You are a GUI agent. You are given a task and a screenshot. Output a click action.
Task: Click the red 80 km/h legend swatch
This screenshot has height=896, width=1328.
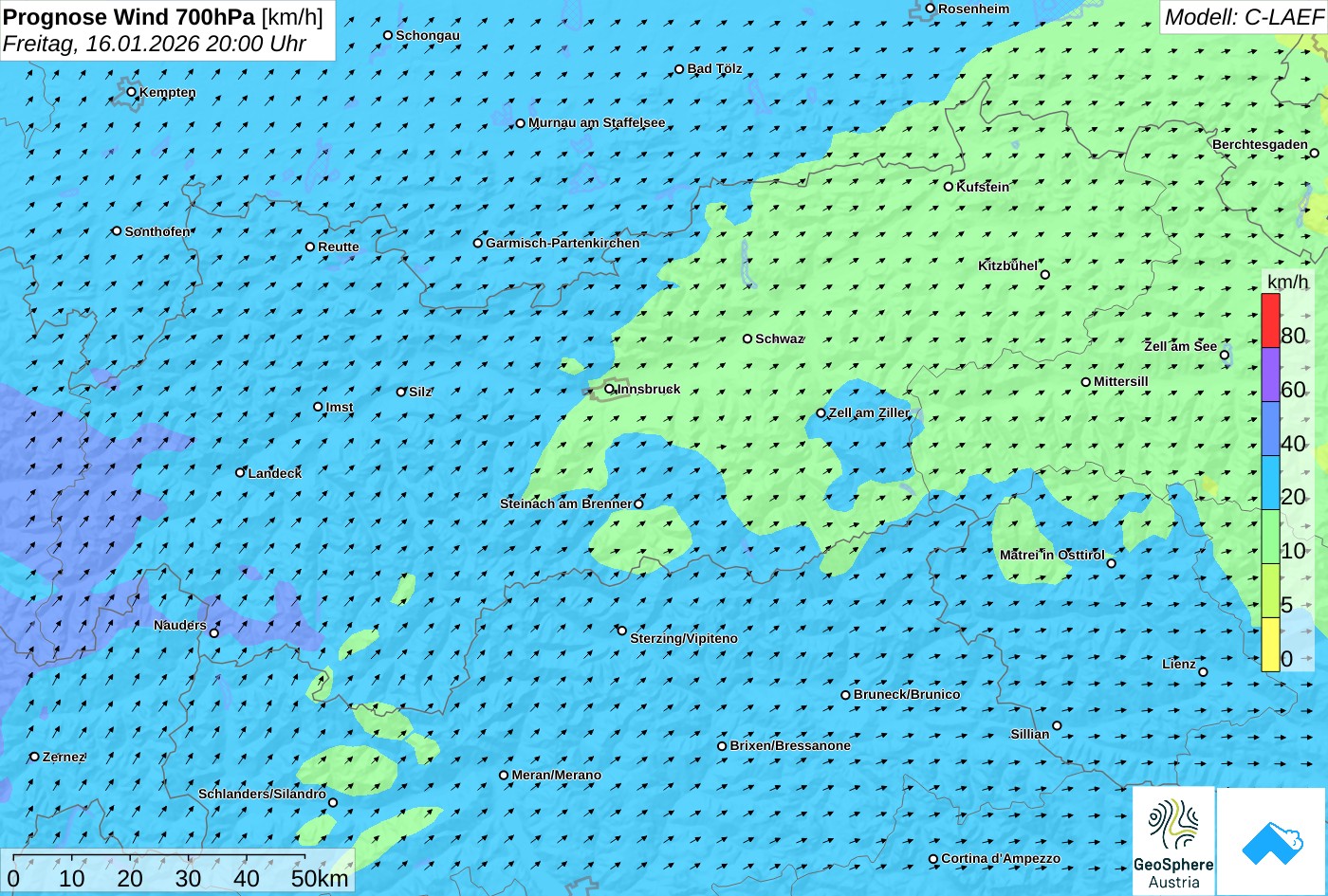(x=1270, y=320)
